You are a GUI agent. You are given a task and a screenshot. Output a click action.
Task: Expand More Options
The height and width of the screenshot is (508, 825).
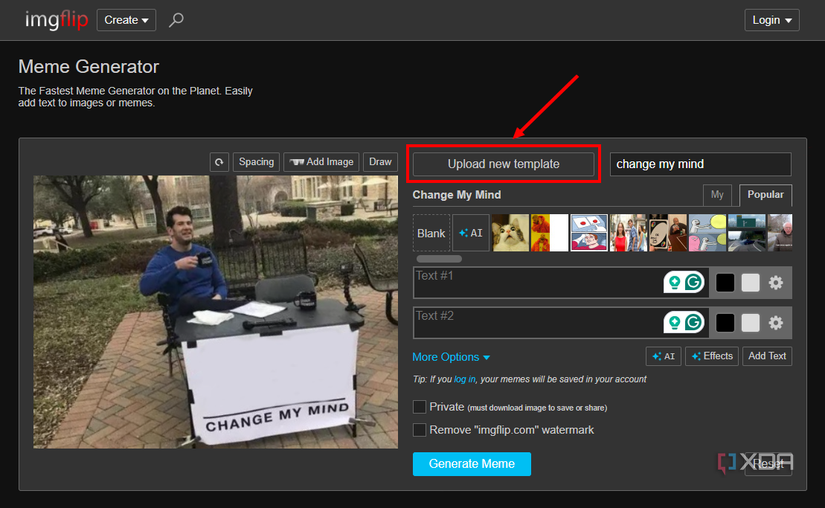point(451,357)
